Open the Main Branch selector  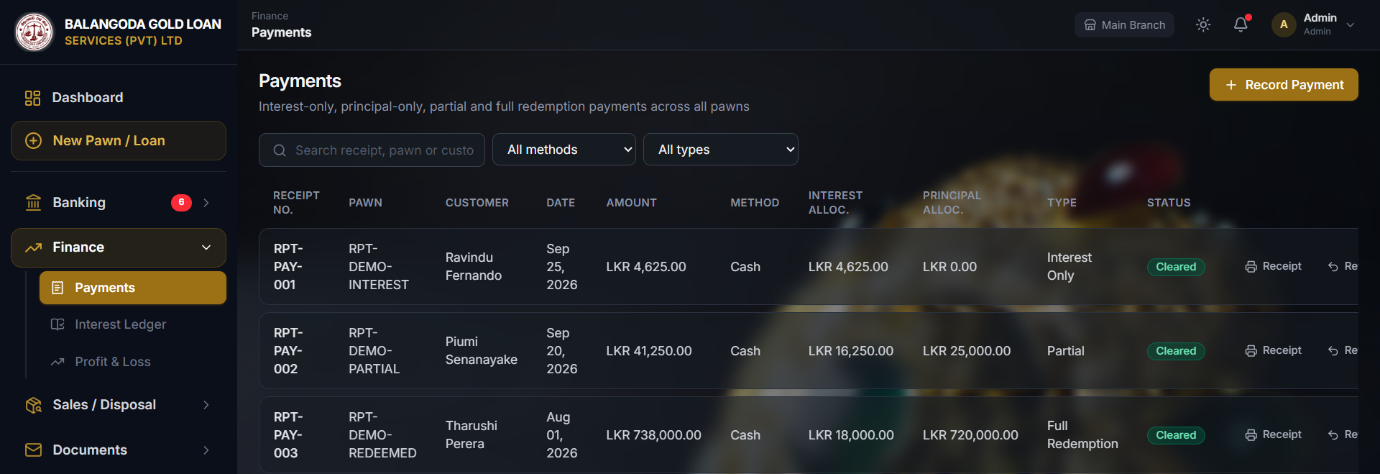(1124, 25)
